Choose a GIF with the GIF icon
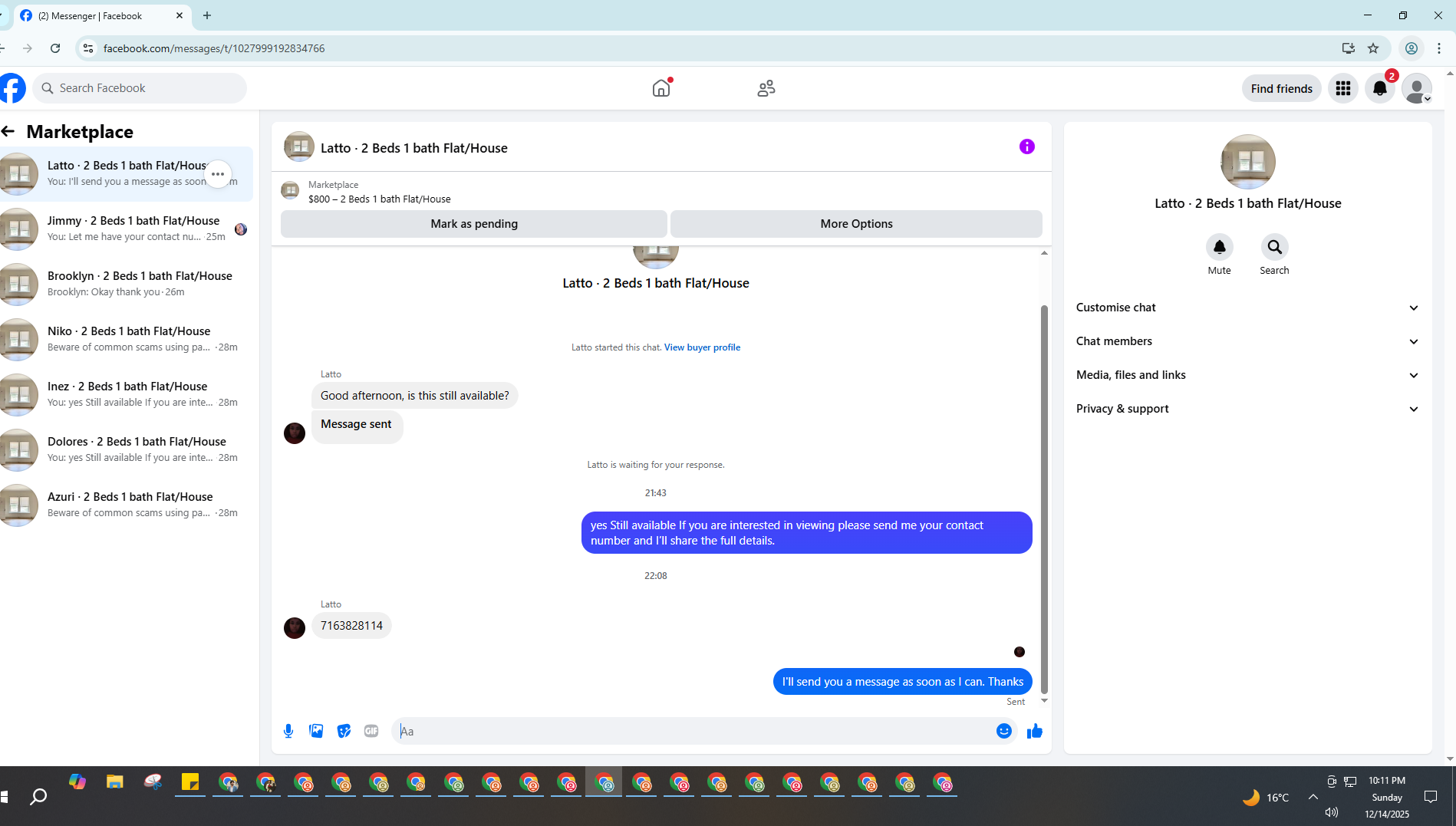Image resolution: width=1456 pixels, height=826 pixels. pos(371,731)
